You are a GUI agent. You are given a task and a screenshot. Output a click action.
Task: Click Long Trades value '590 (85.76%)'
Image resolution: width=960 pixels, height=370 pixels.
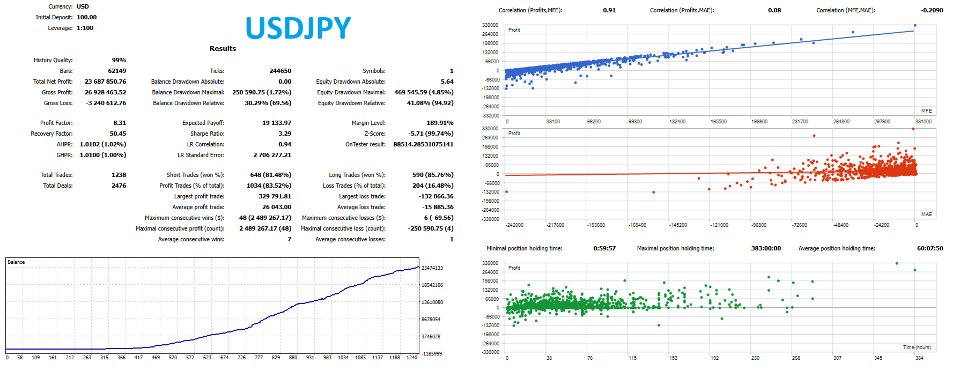tap(433, 175)
